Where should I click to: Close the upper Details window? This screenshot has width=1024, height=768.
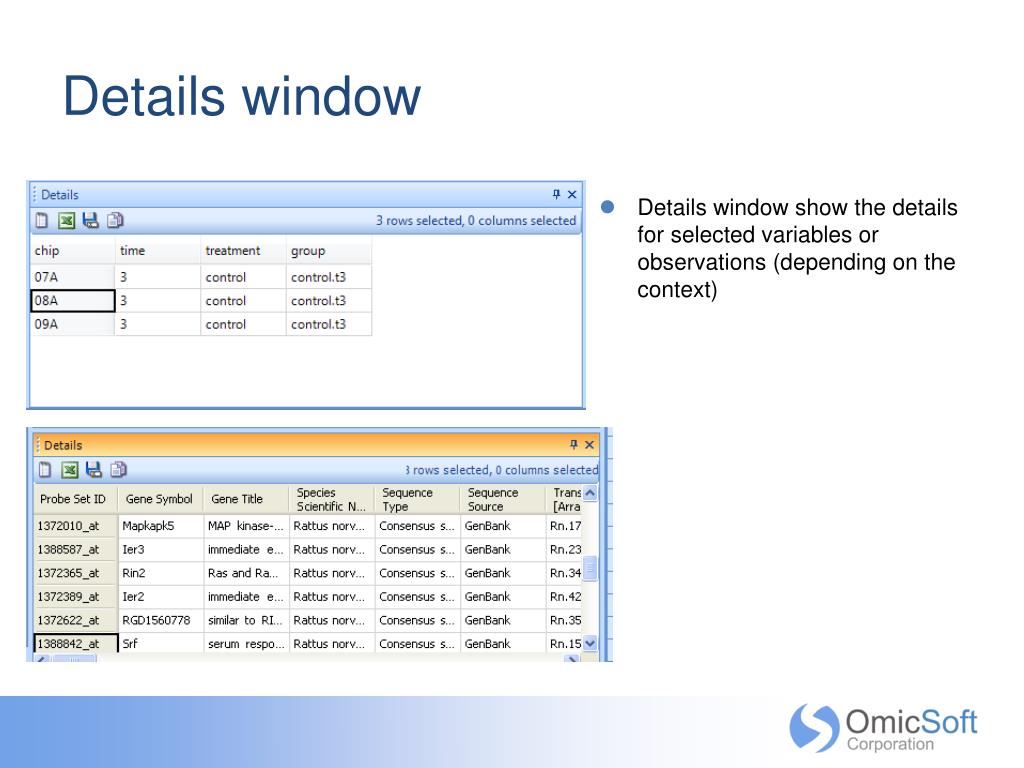(572, 194)
